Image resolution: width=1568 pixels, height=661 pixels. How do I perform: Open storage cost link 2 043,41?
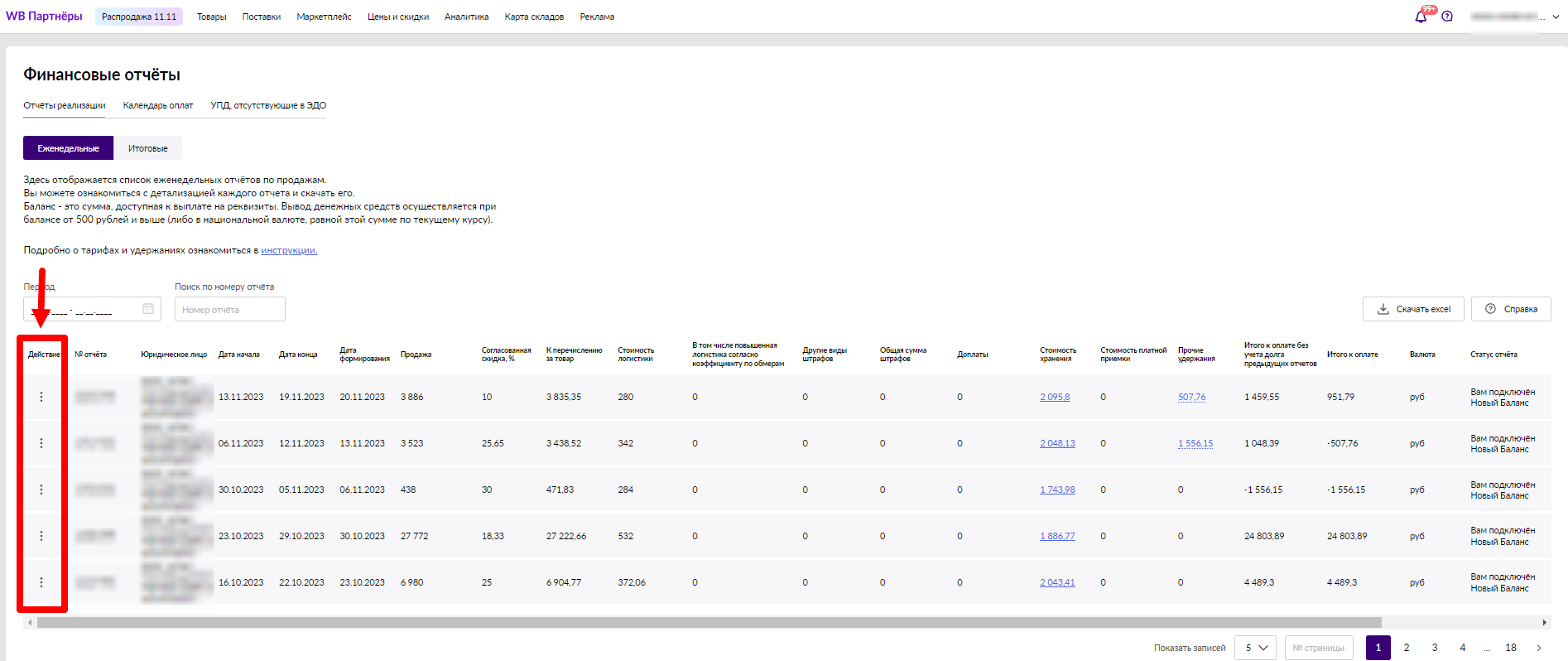click(1057, 582)
